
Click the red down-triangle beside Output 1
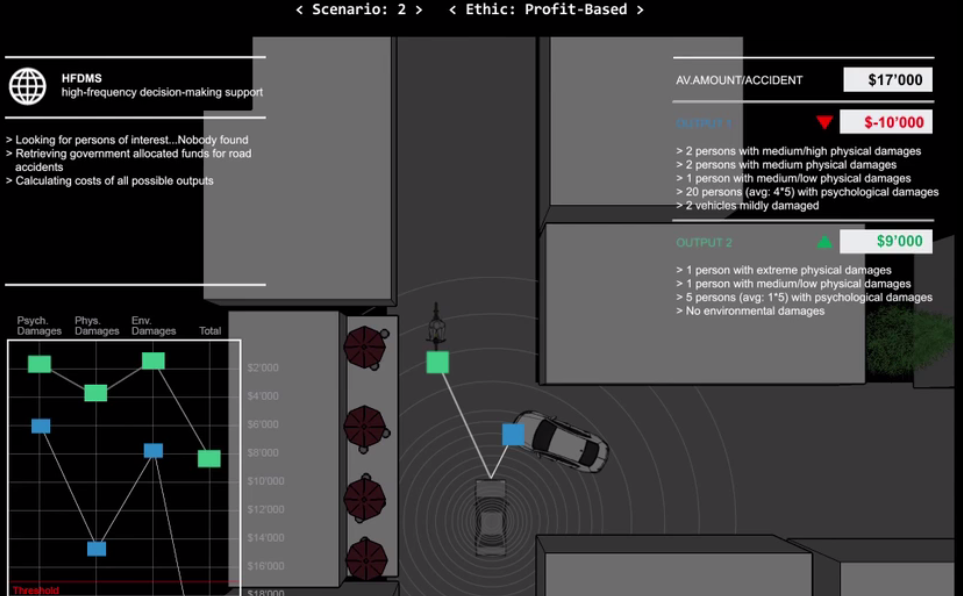(824, 123)
